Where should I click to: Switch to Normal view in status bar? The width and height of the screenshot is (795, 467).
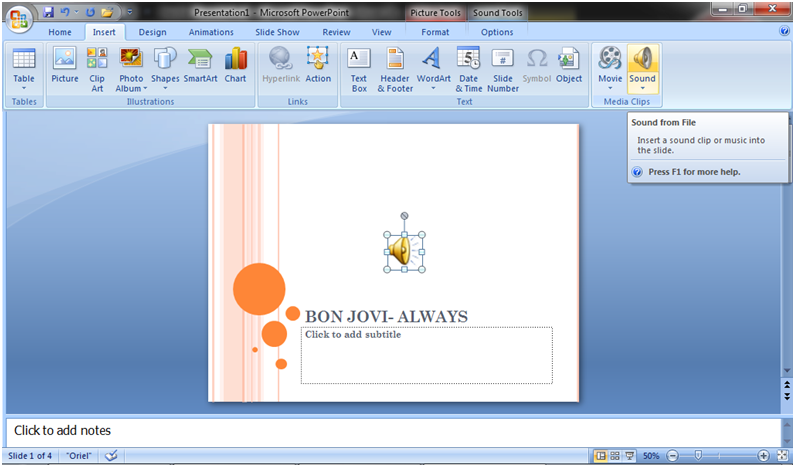pos(600,456)
